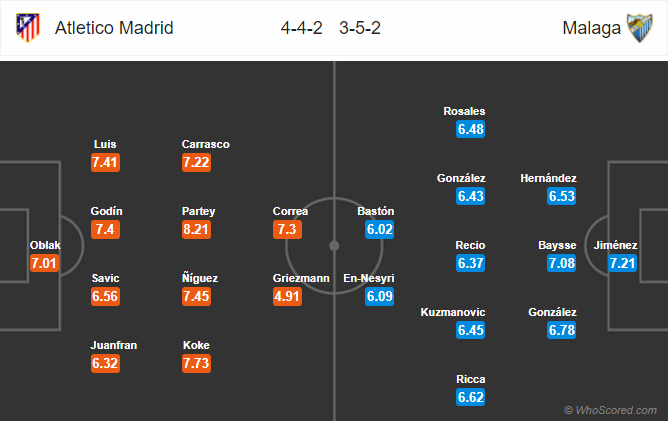The image size is (668, 421).
Task: Open the Atletico Madrid team name
Action: tap(114, 28)
